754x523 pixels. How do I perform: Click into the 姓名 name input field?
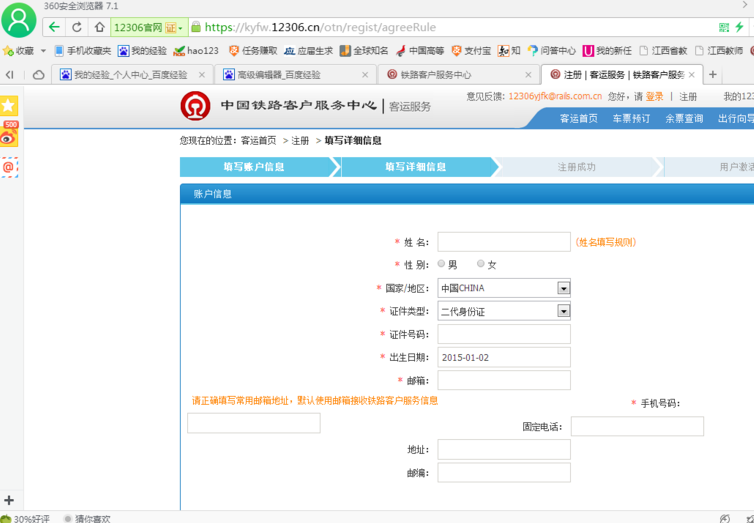pyautogui.click(x=504, y=242)
